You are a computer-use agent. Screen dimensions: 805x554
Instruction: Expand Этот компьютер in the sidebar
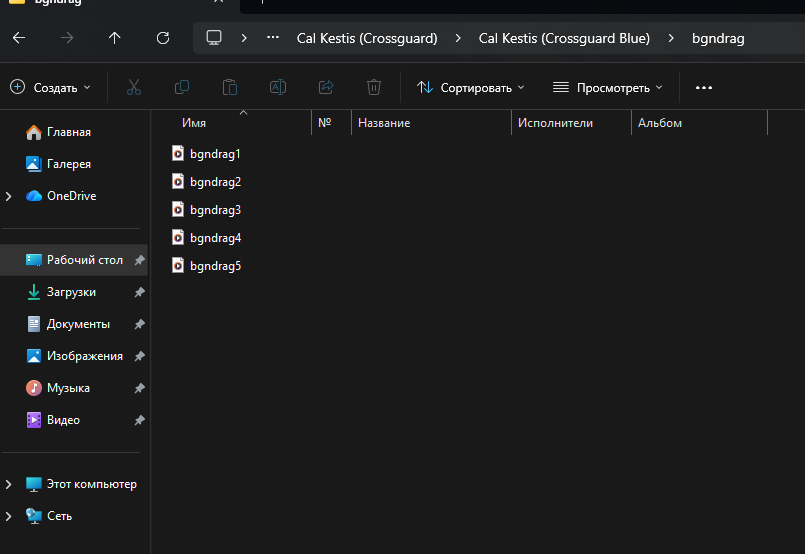(9, 484)
